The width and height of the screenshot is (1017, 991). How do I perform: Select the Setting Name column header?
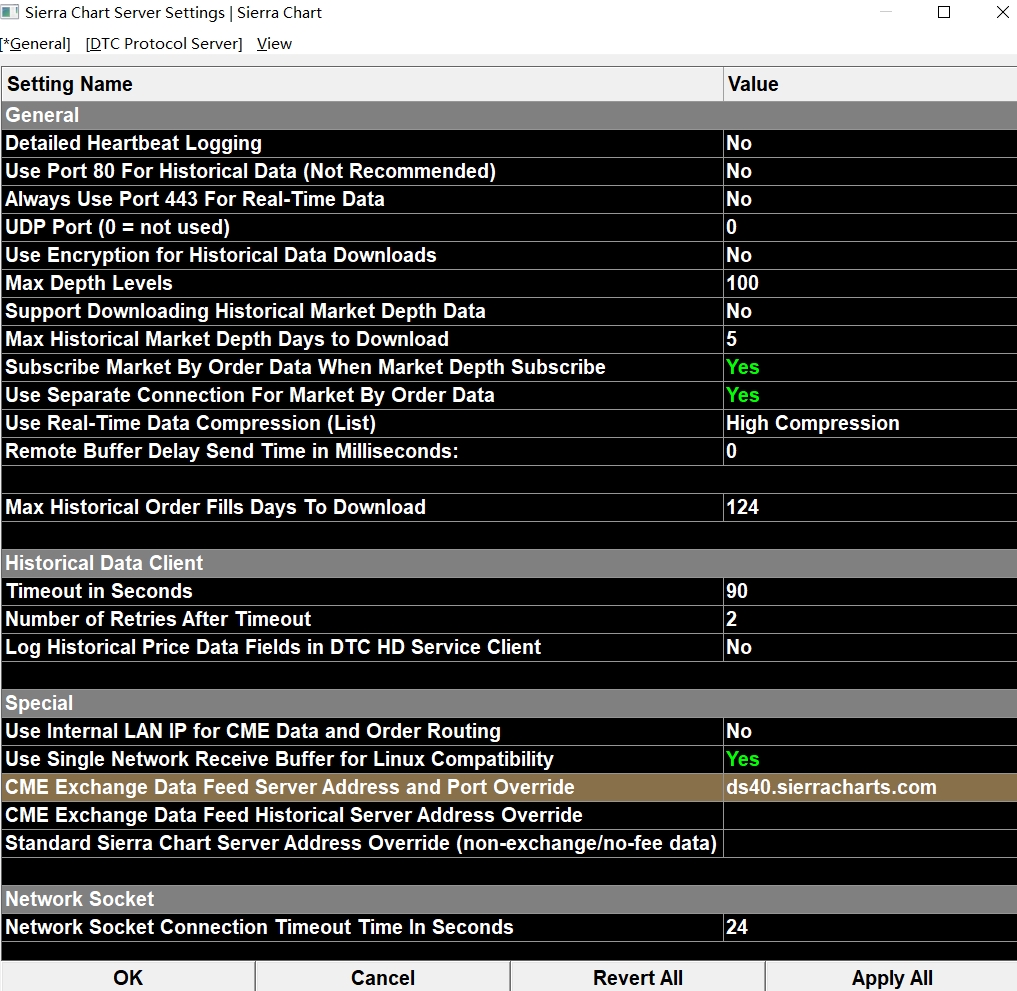(362, 84)
